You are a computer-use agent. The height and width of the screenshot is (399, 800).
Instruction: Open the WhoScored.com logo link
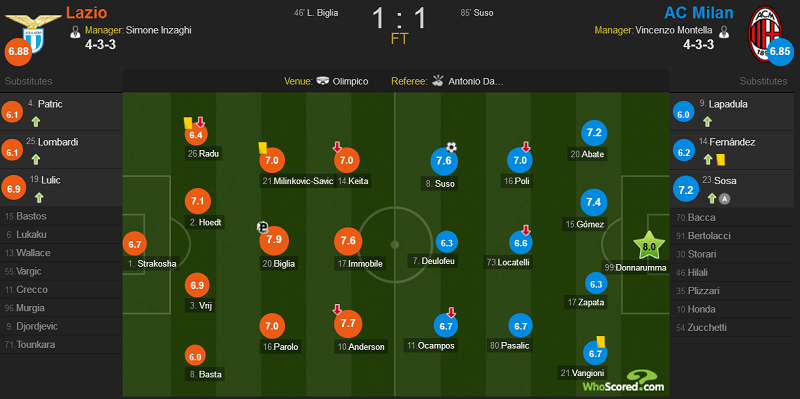pyautogui.click(x=624, y=382)
